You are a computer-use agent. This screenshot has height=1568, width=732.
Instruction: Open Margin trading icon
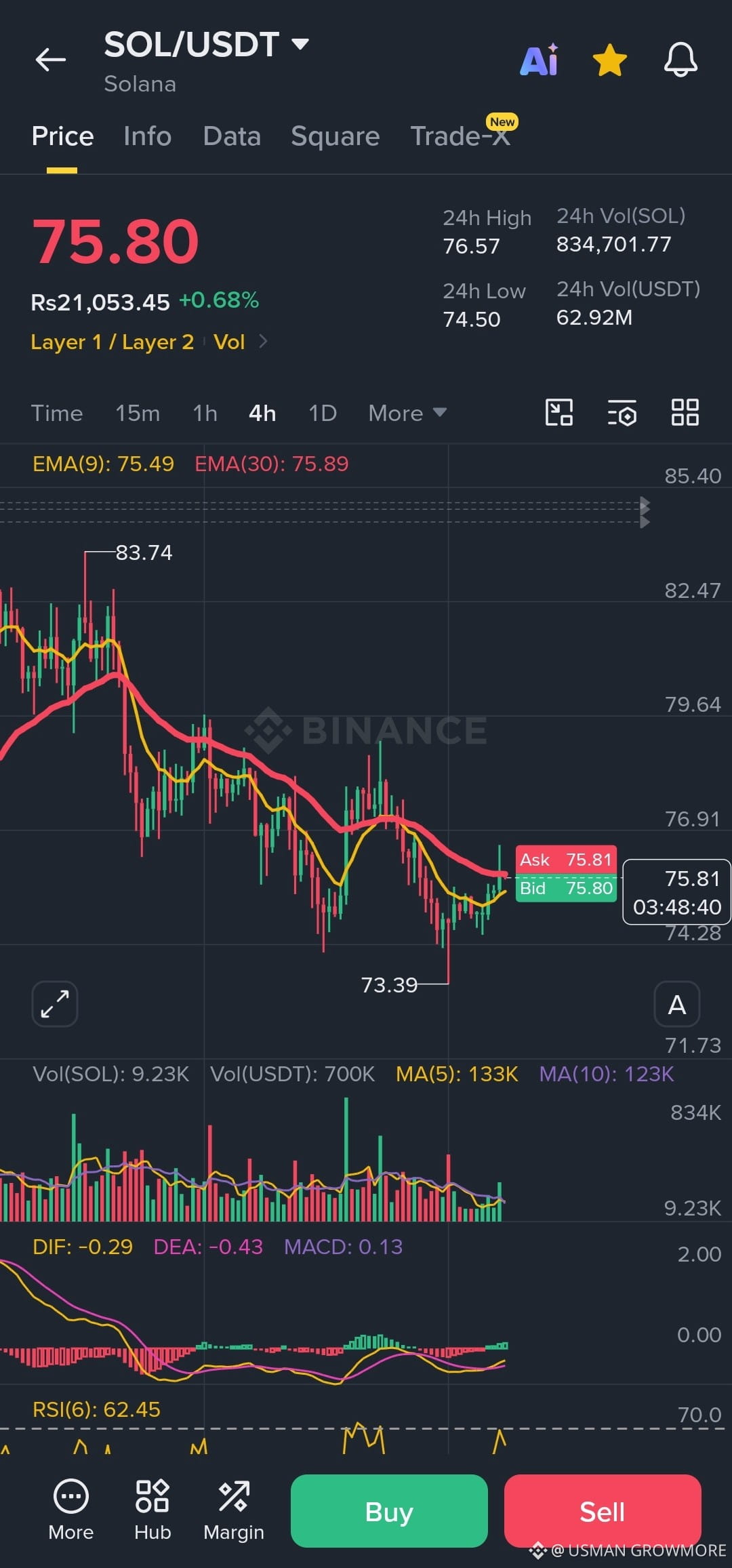[x=234, y=1509]
